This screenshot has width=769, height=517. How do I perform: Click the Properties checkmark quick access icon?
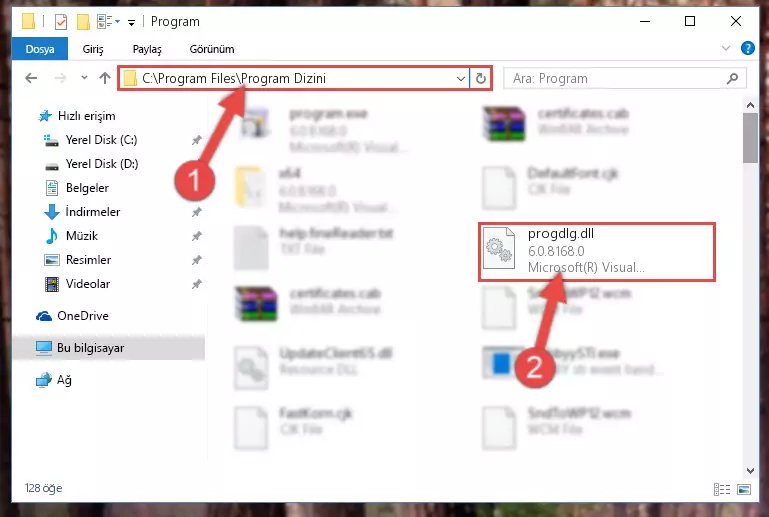point(61,22)
